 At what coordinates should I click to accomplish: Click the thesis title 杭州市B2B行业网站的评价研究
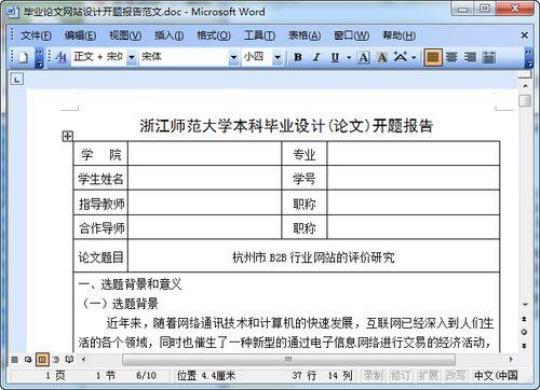point(313,257)
